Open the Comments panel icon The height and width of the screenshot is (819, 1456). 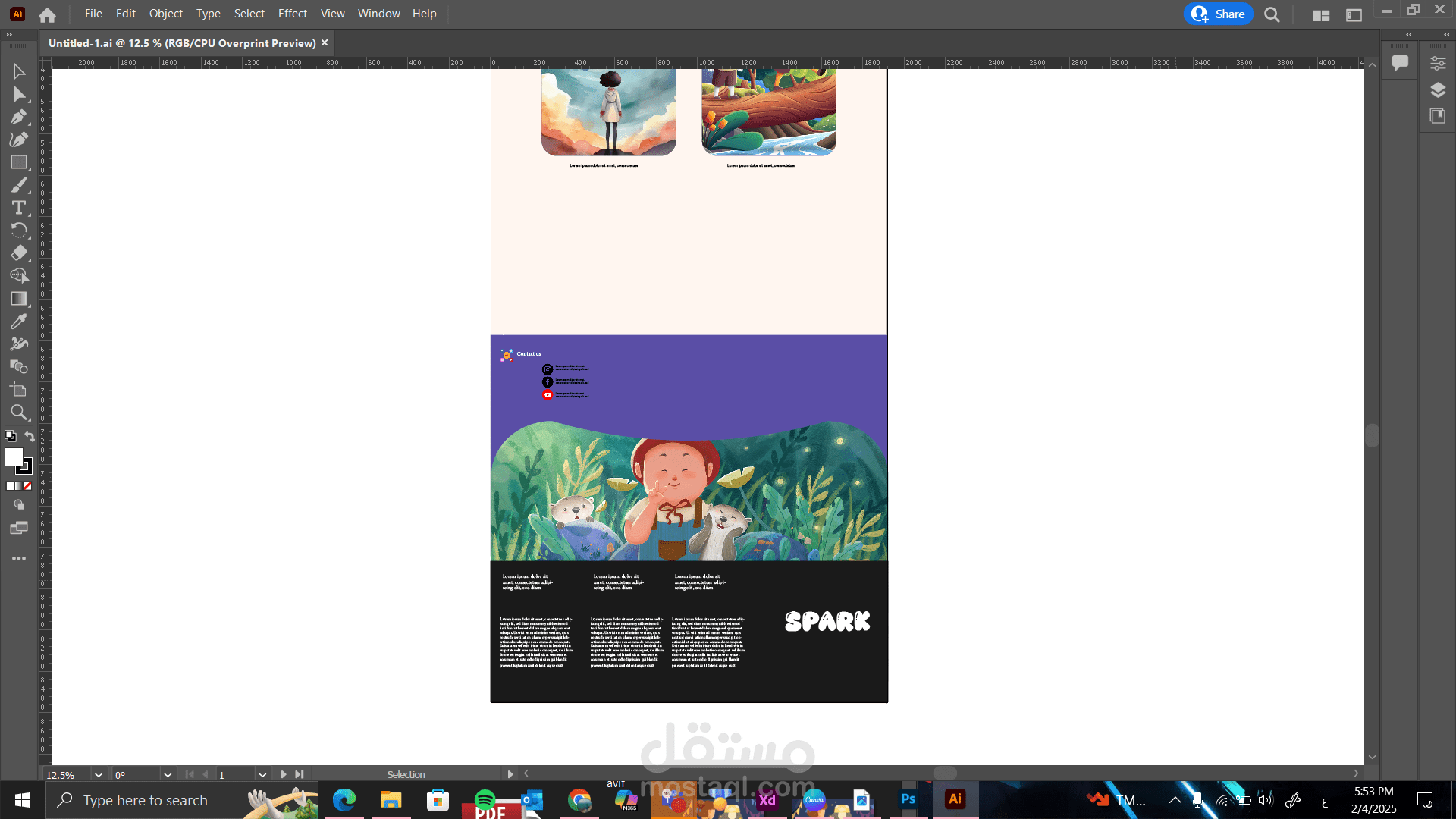1400,63
